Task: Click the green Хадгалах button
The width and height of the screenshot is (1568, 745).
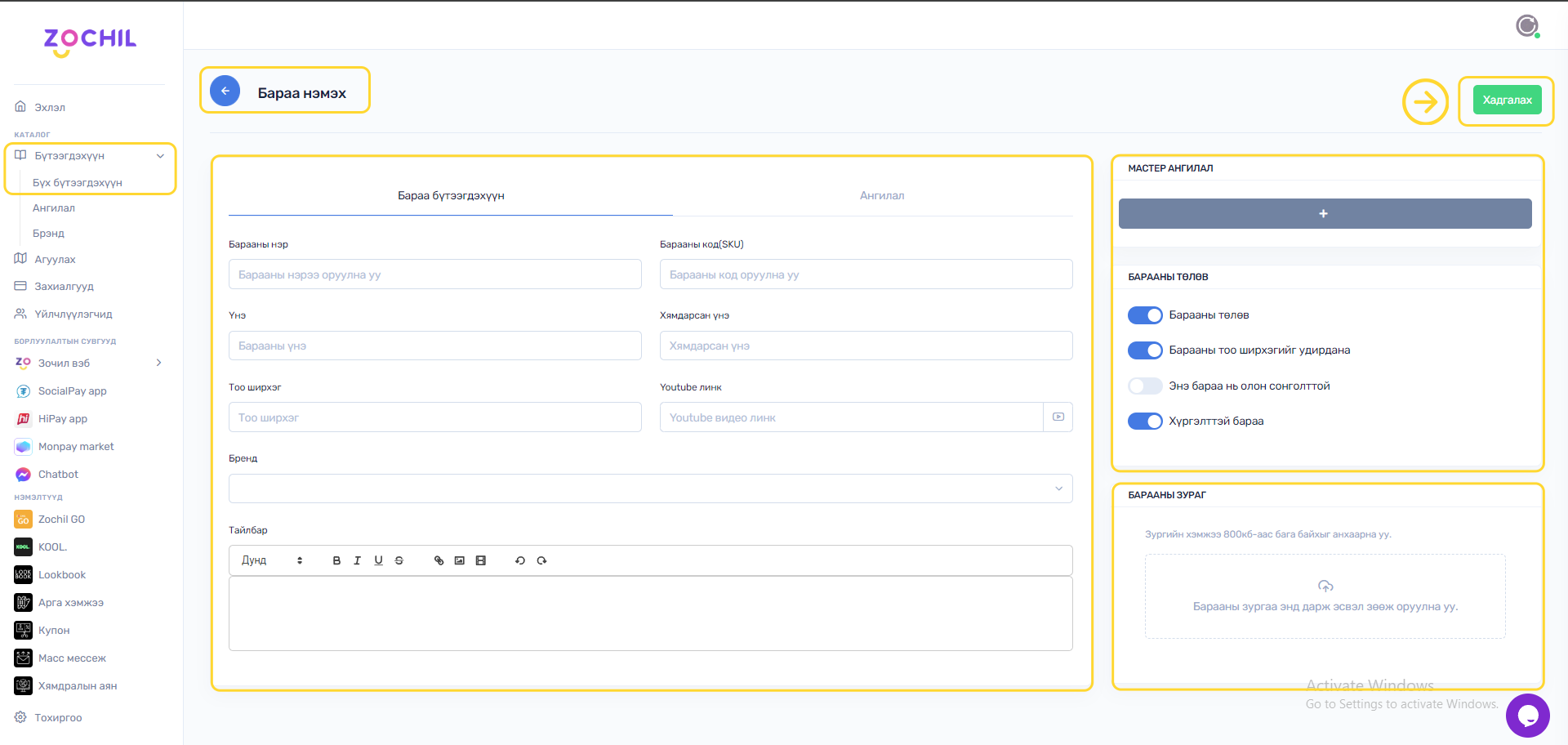Action: [x=1507, y=100]
